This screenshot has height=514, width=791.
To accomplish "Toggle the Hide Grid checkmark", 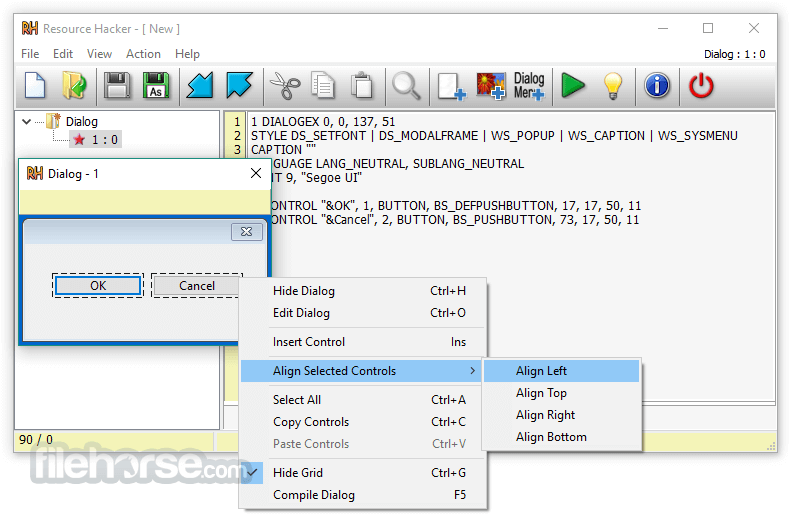I will click(x=252, y=473).
